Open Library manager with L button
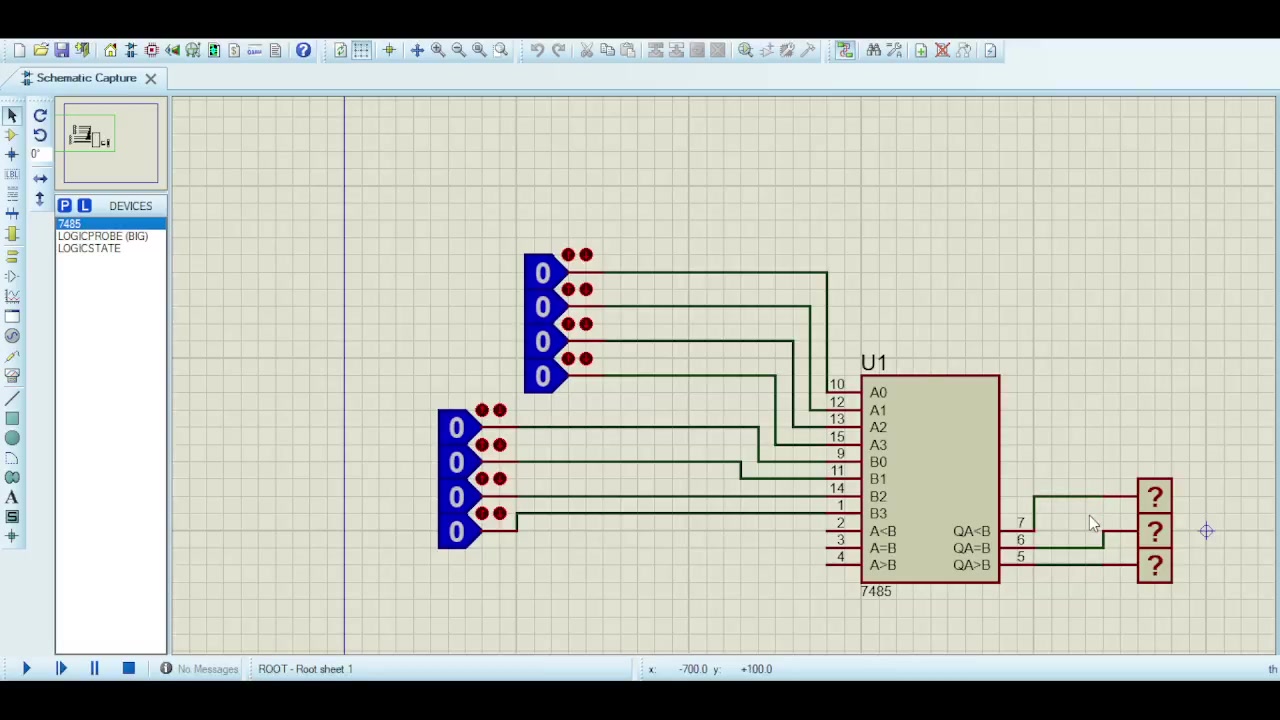1280x720 pixels. coord(84,205)
